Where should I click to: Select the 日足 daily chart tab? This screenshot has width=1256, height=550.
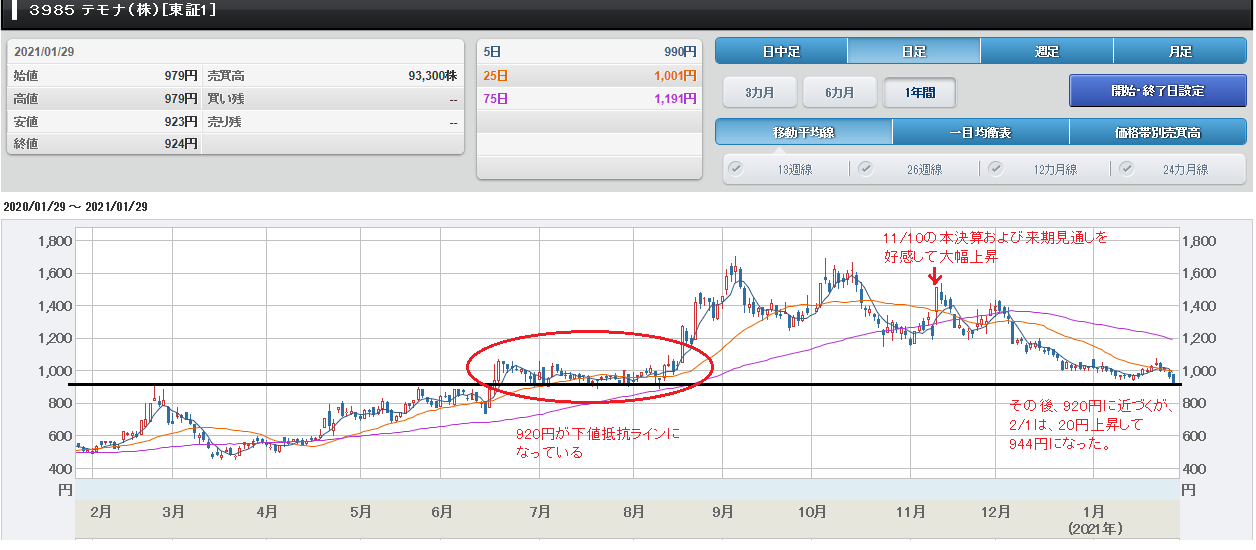[x=913, y=51]
